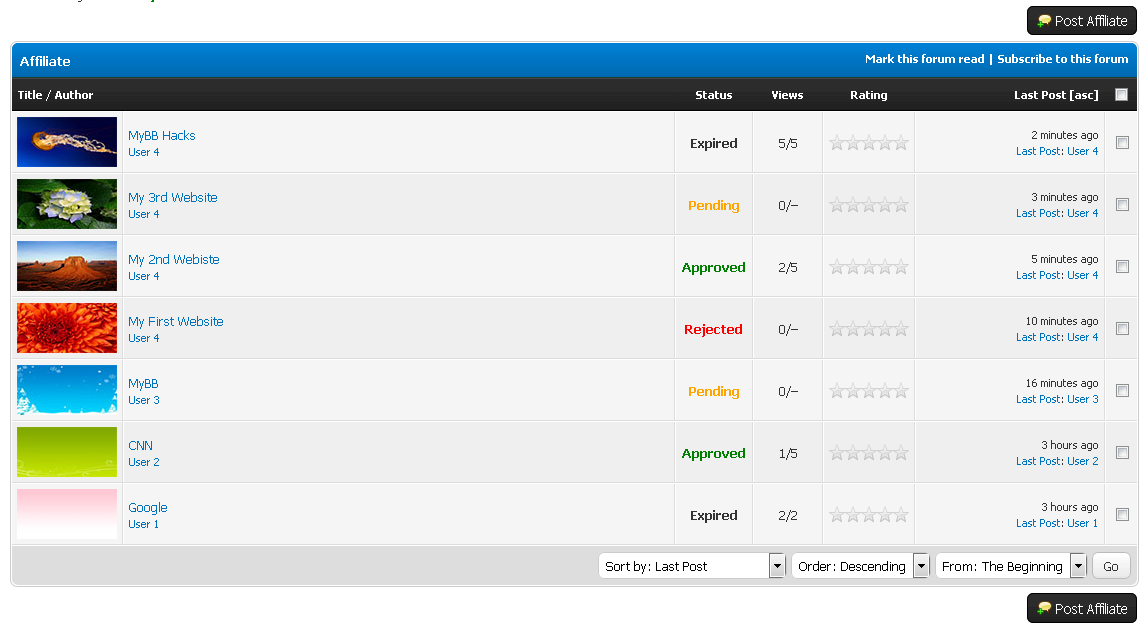Image resolution: width=1146 pixels, height=626 pixels.
Task: Select the checkbox for the Google row
Action: pos(1122,515)
